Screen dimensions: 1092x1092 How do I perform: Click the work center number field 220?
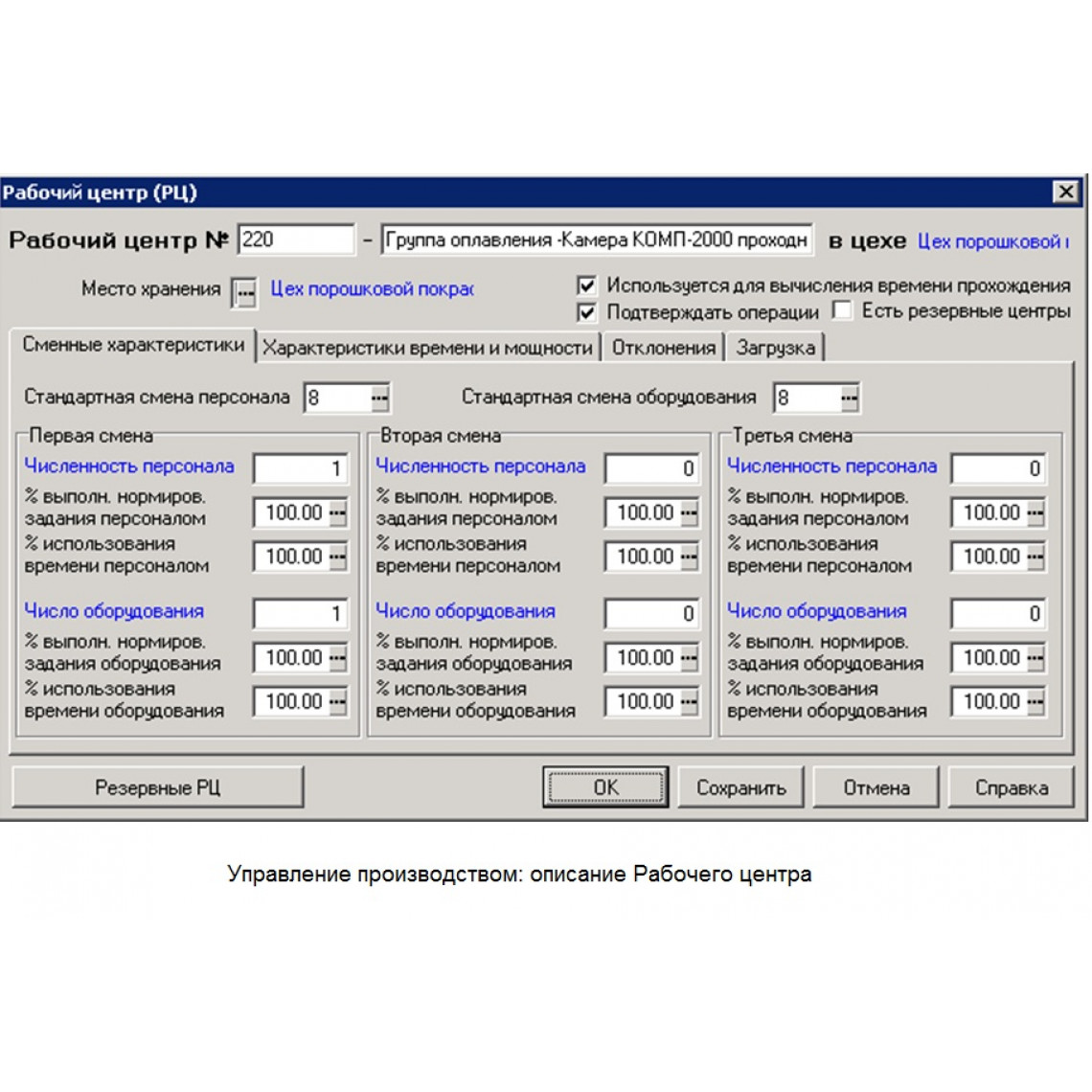(296, 240)
